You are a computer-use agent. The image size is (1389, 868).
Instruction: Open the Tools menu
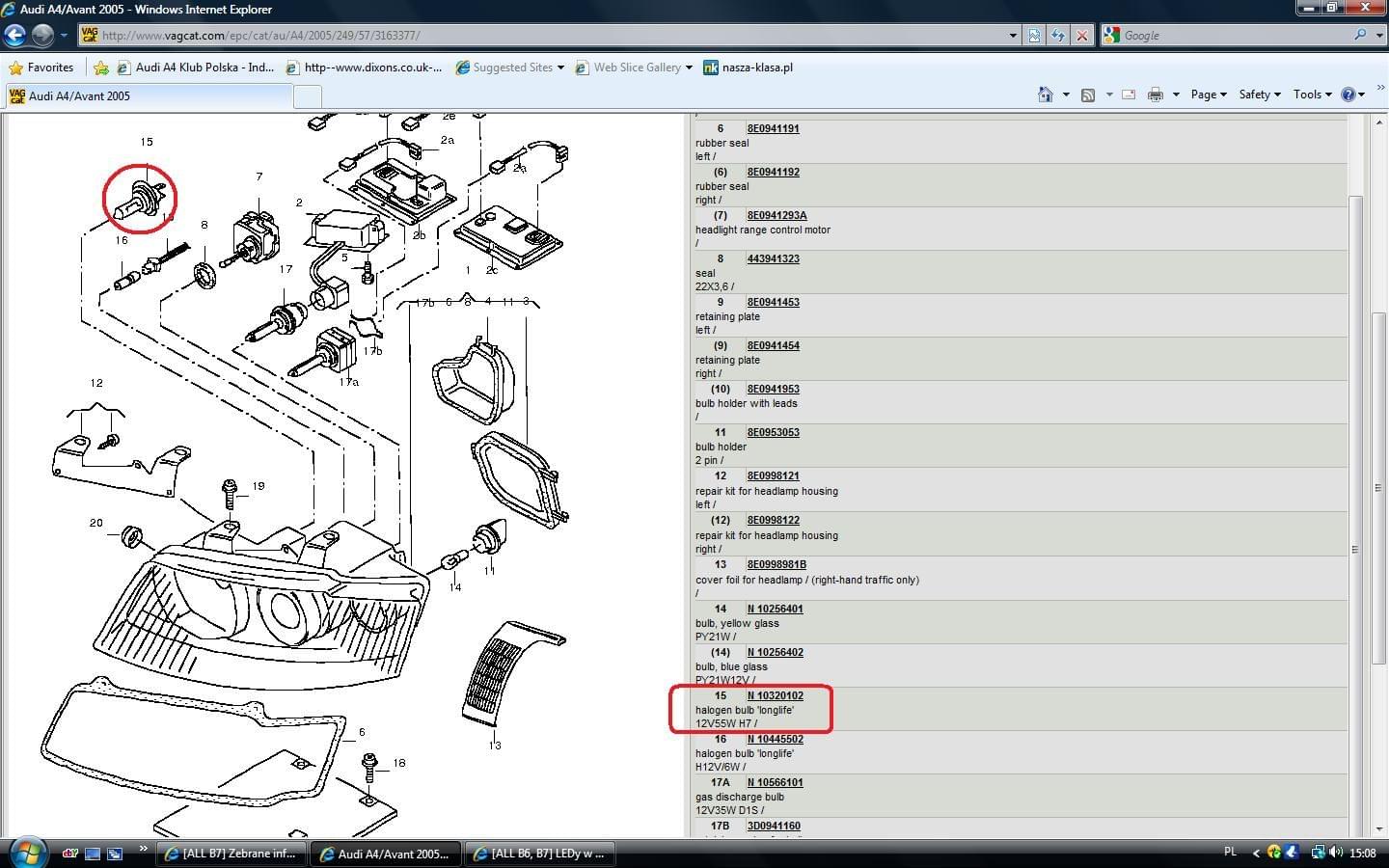click(x=1312, y=95)
